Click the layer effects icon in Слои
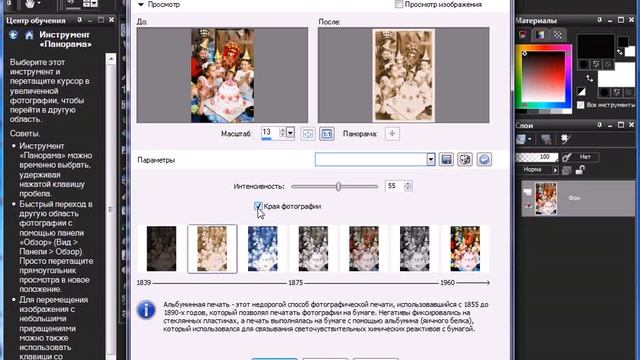 [565, 140]
